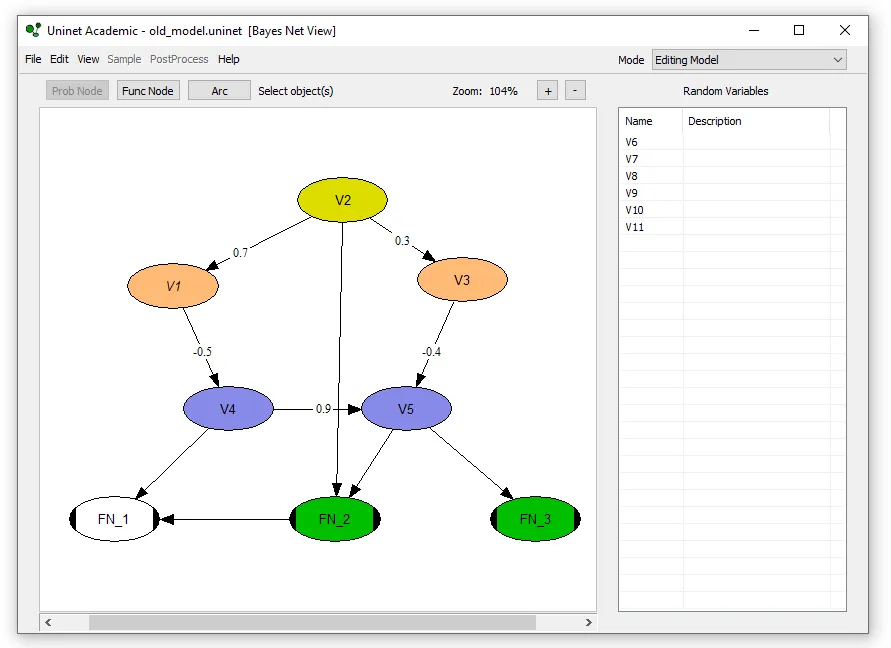Select the orange V1 node
The height and width of the screenshot is (648, 891).
[x=173, y=286]
